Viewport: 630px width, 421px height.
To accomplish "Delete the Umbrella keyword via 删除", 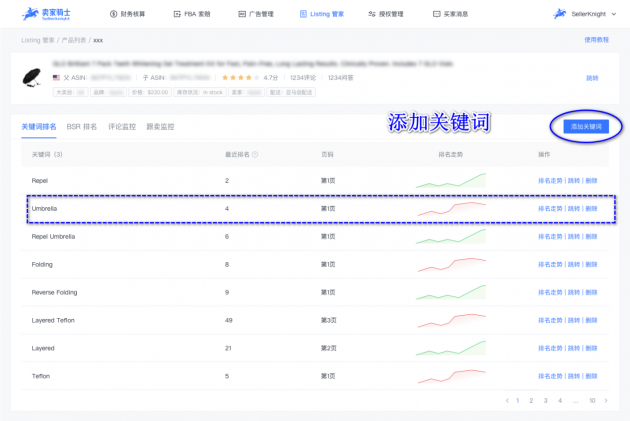I will [x=591, y=208].
